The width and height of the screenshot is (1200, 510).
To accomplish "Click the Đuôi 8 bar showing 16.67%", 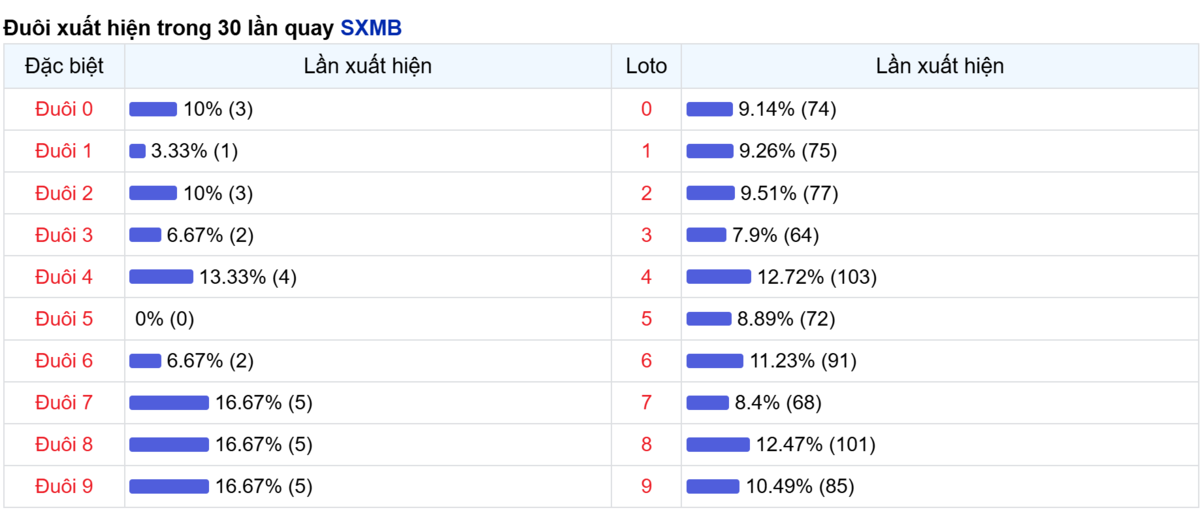I will pyautogui.click(x=169, y=445).
